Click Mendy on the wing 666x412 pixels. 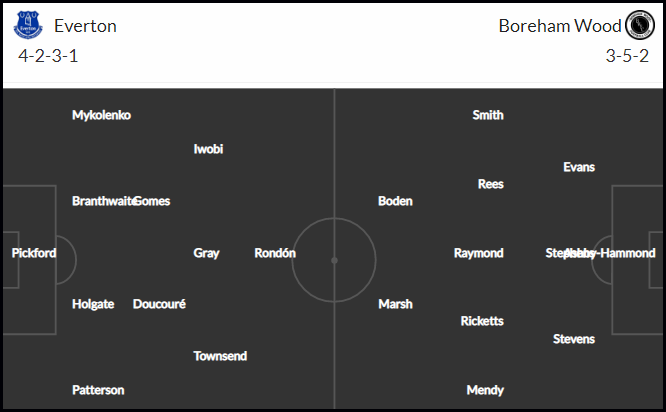[485, 390]
